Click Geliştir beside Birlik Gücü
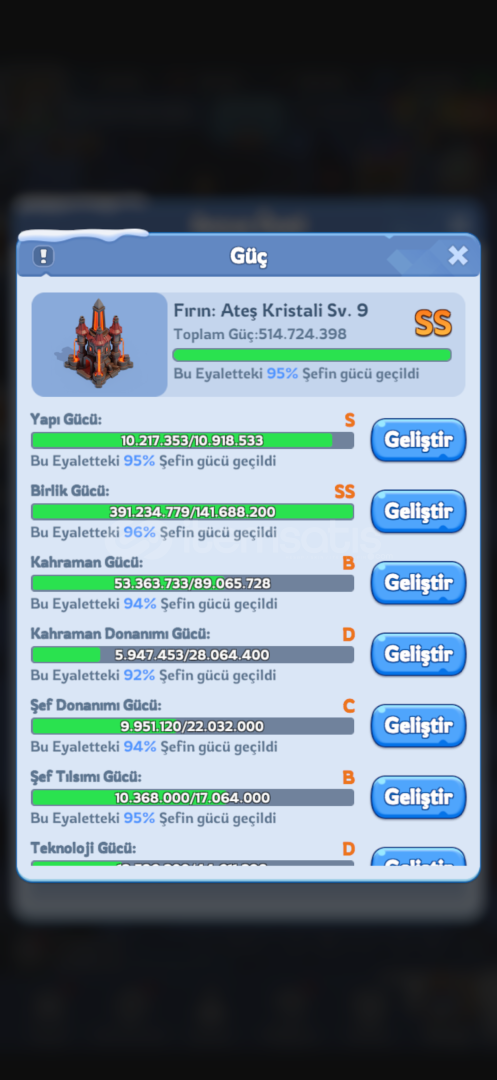Viewport: 497px width, 1080px height. tap(419, 511)
